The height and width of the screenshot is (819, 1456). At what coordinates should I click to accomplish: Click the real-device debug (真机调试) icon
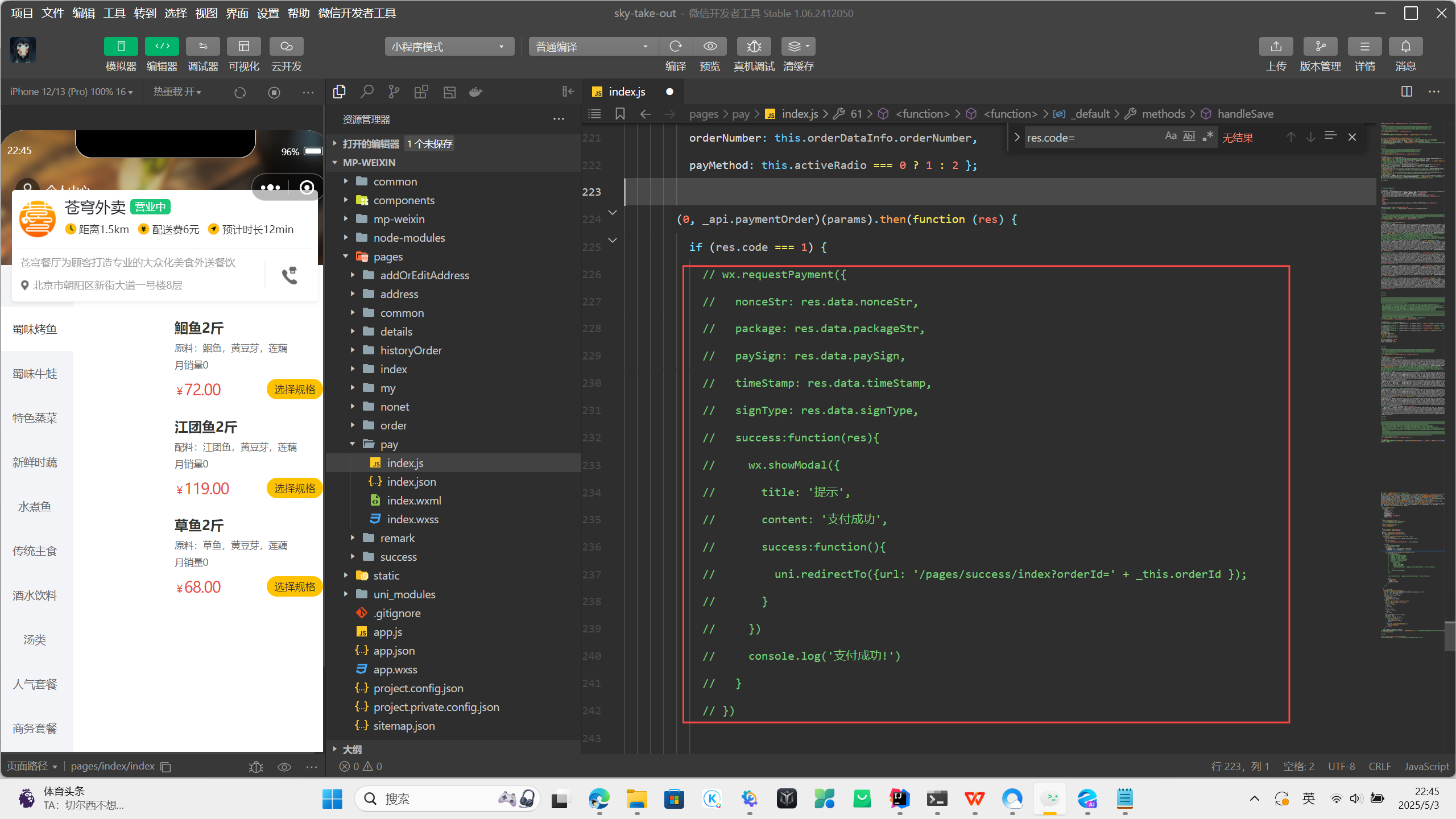pos(754,47)
